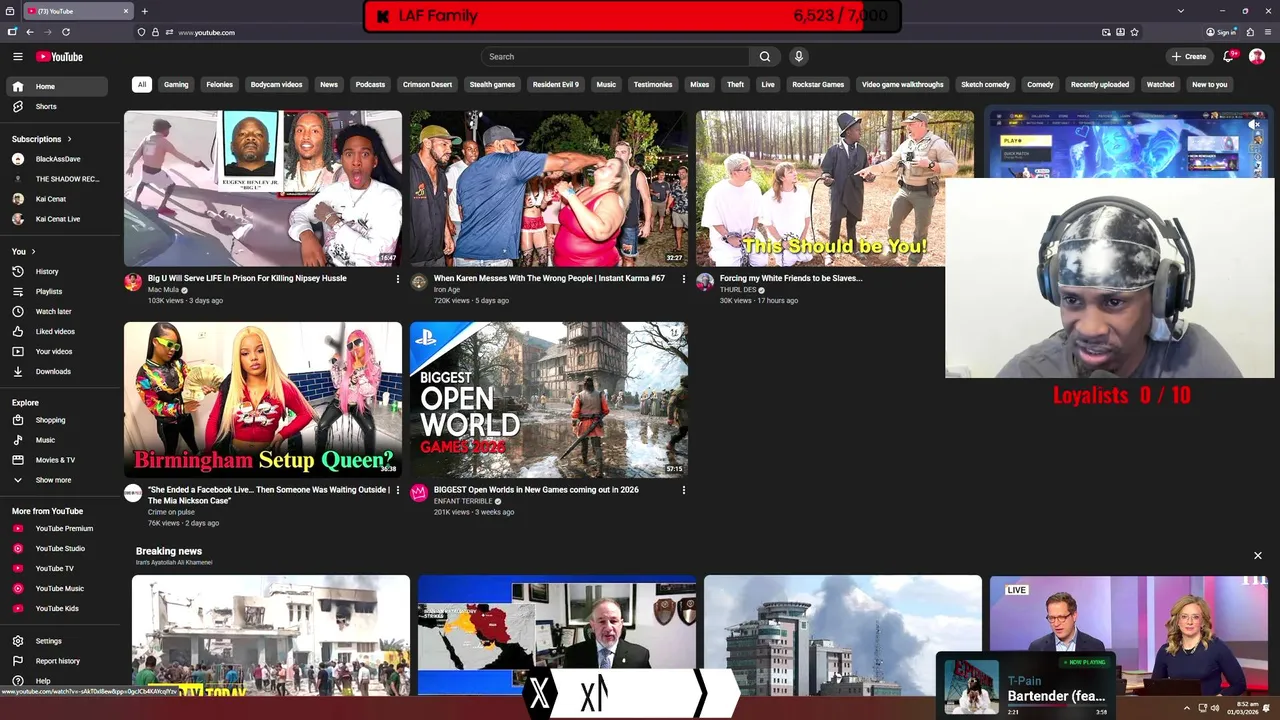
Task: Dismiss the Breaking news shelf
Action: (1258, 555)
